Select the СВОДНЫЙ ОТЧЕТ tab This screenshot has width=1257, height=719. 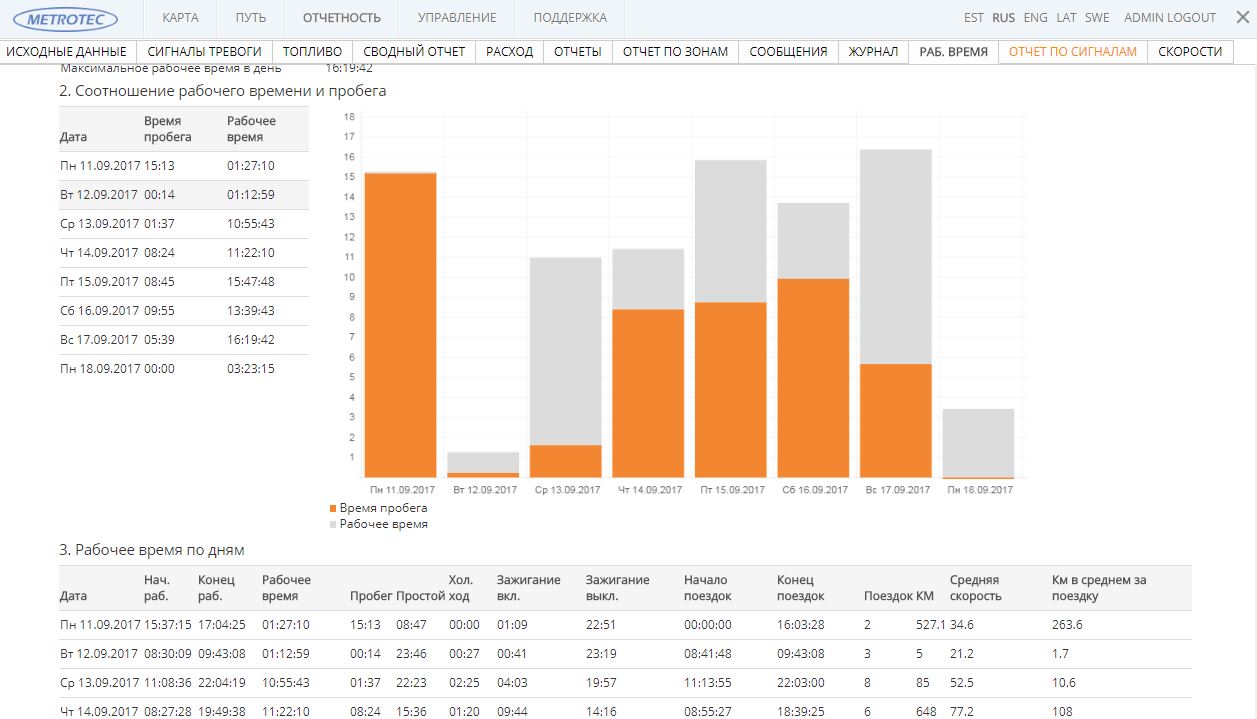click(414, 52)
